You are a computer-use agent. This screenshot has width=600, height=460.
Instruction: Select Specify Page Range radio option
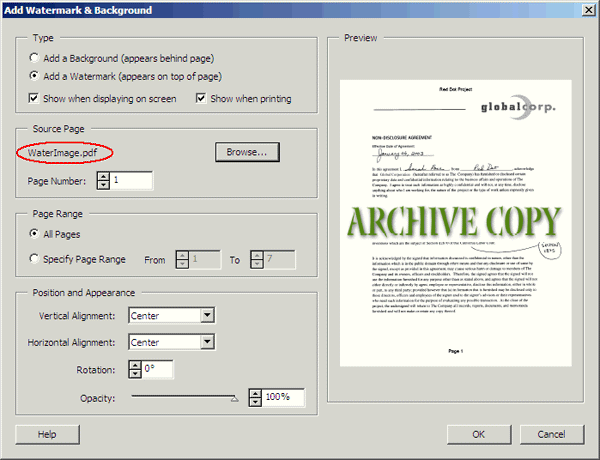pyautogui.click(x=35, y=259)
